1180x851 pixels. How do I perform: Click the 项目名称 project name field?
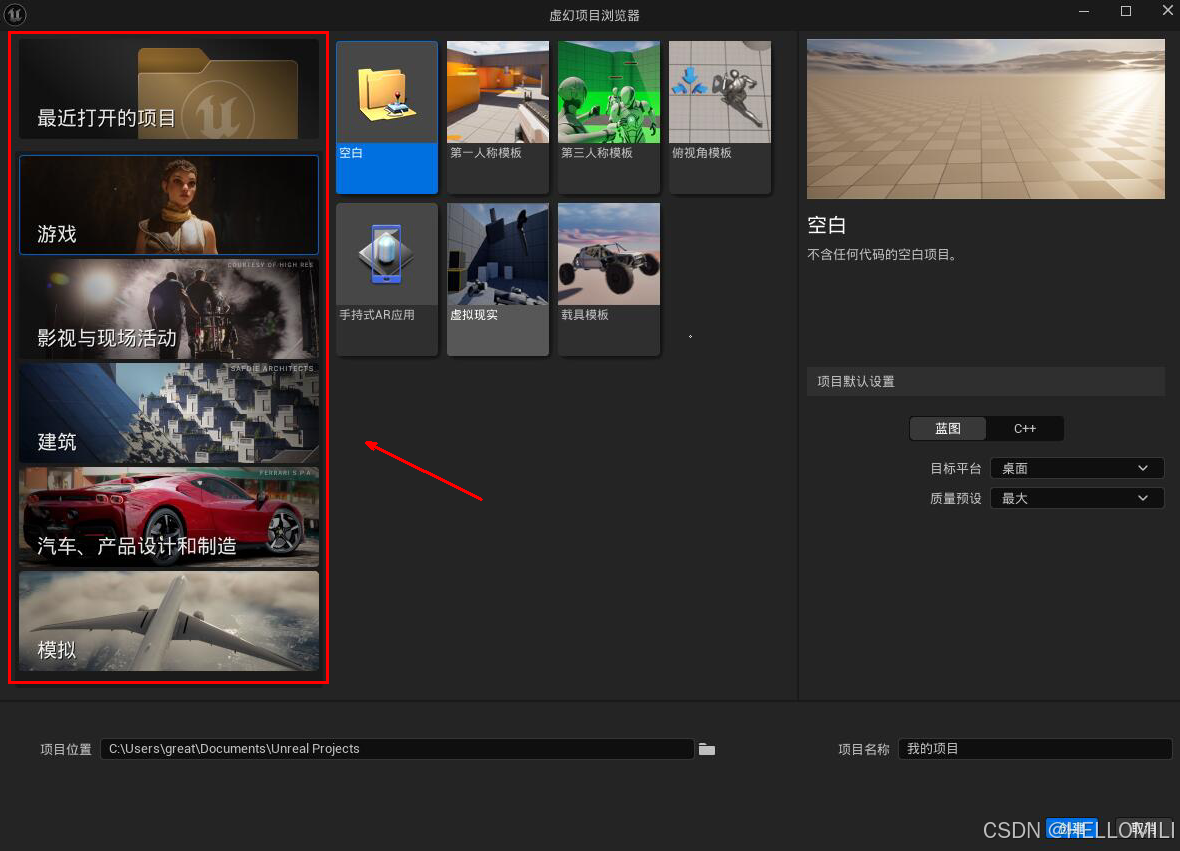click(1035, 749)
